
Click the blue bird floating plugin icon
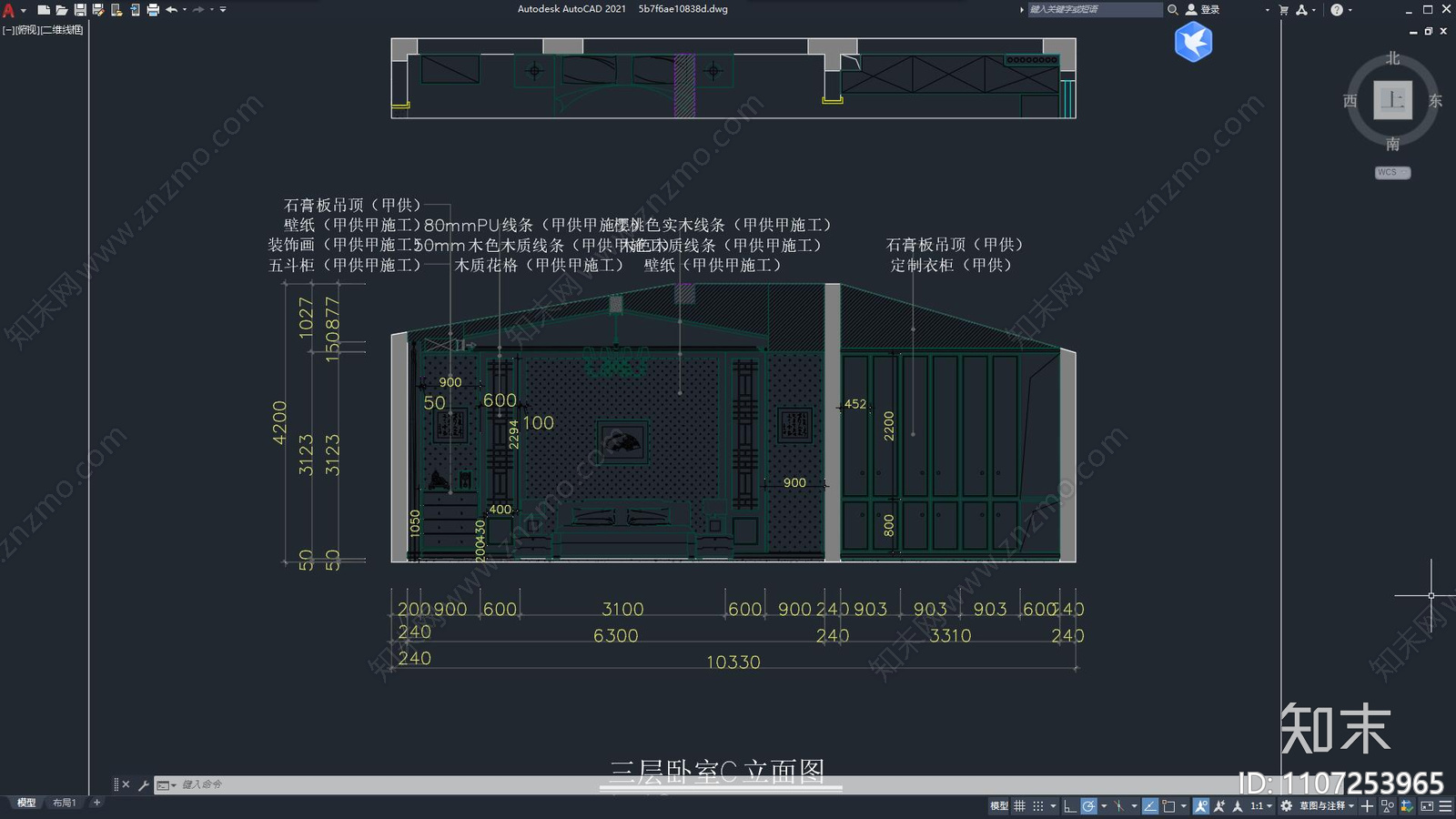coord(1193,42)
